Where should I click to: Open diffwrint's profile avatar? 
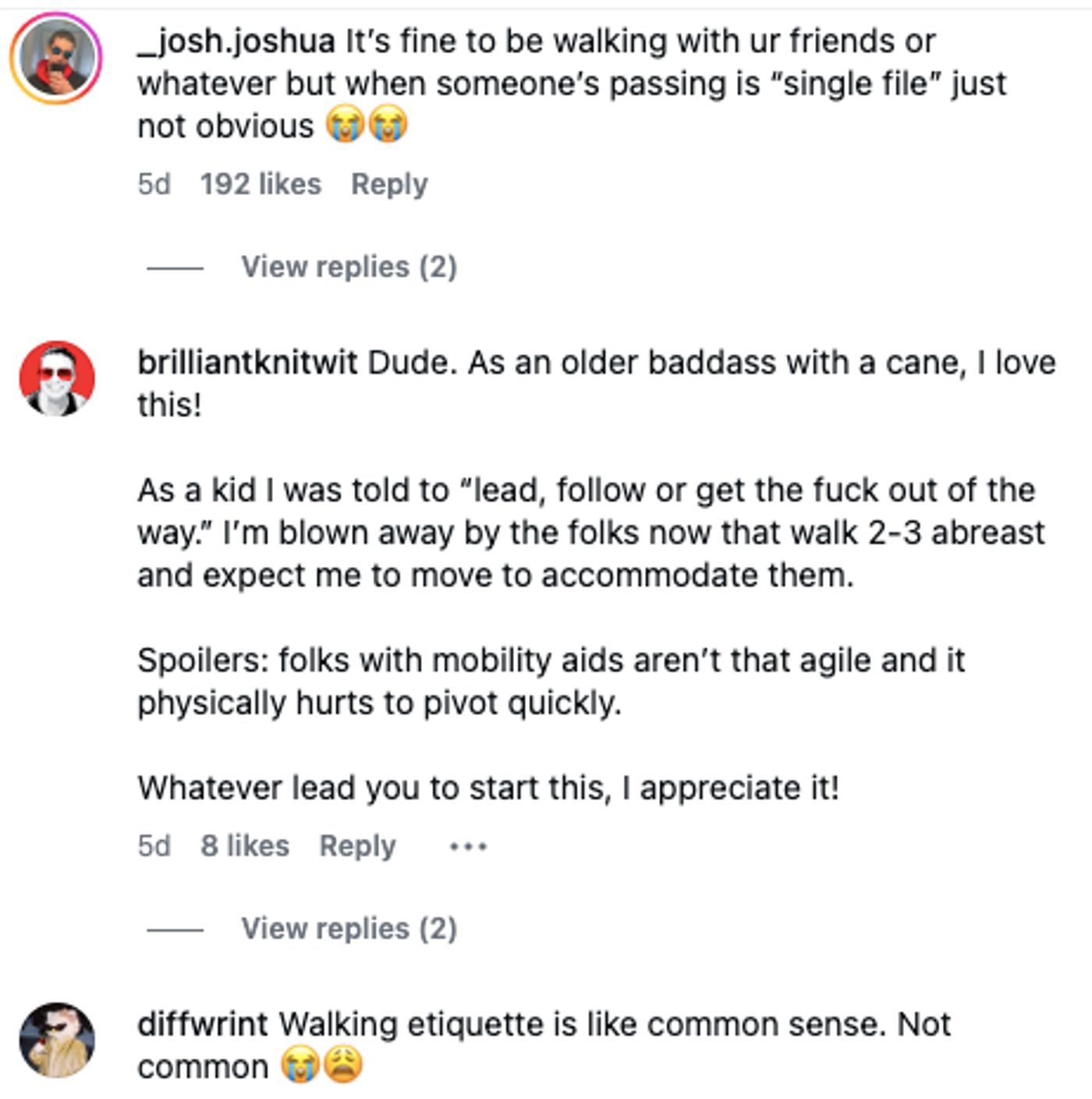(x=57, y=1040)
